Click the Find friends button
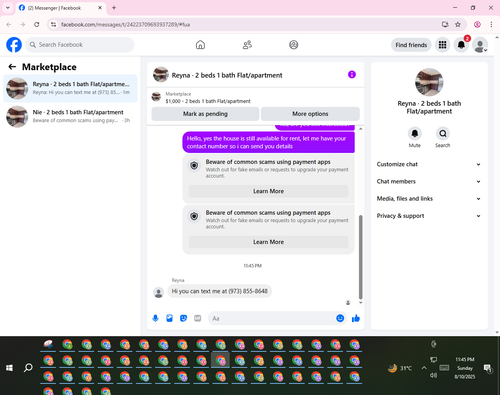 pyautogui.click(x=411, y=45)
